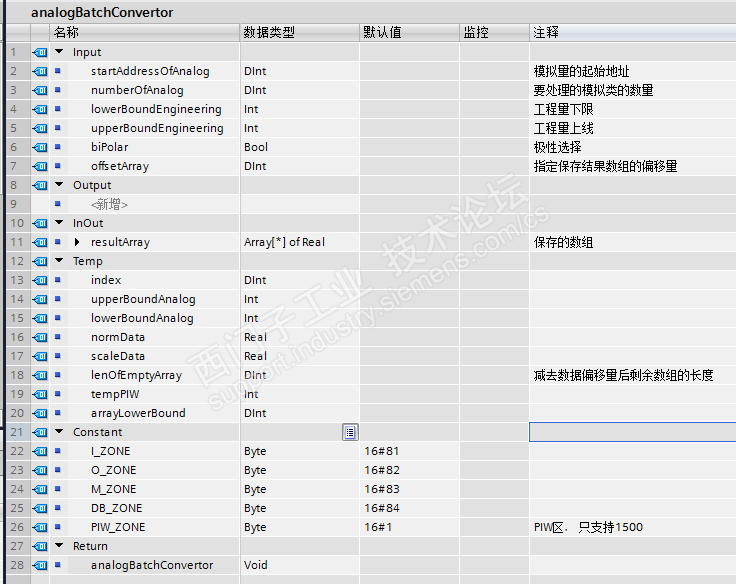The width and height of the screenshot is (736, 584).
Task: Click the interface icon on biPolar row
Action: coord(40,147)
